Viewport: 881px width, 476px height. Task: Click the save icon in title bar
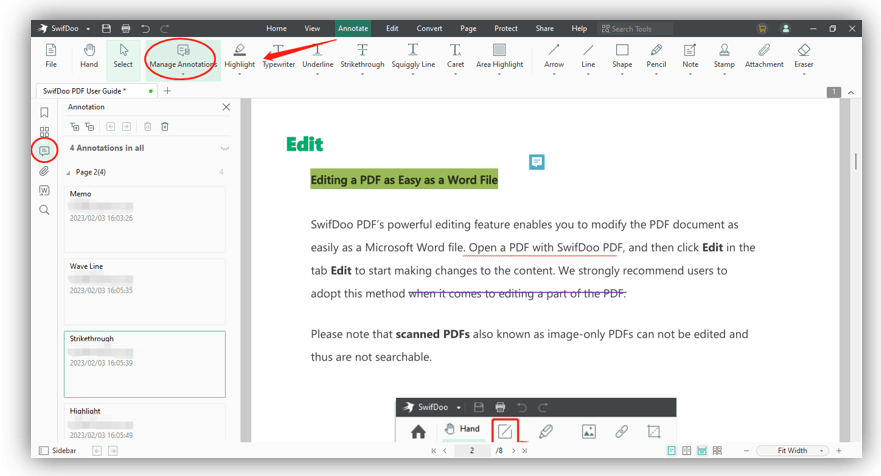pos(106,29)
